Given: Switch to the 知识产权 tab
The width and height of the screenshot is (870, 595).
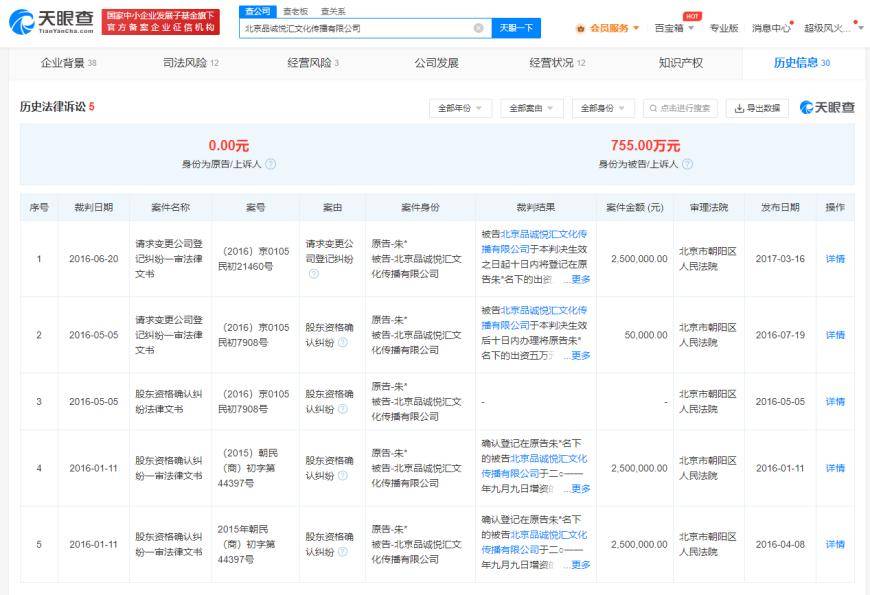Looking at the screenshot, I should click(680, 63).
